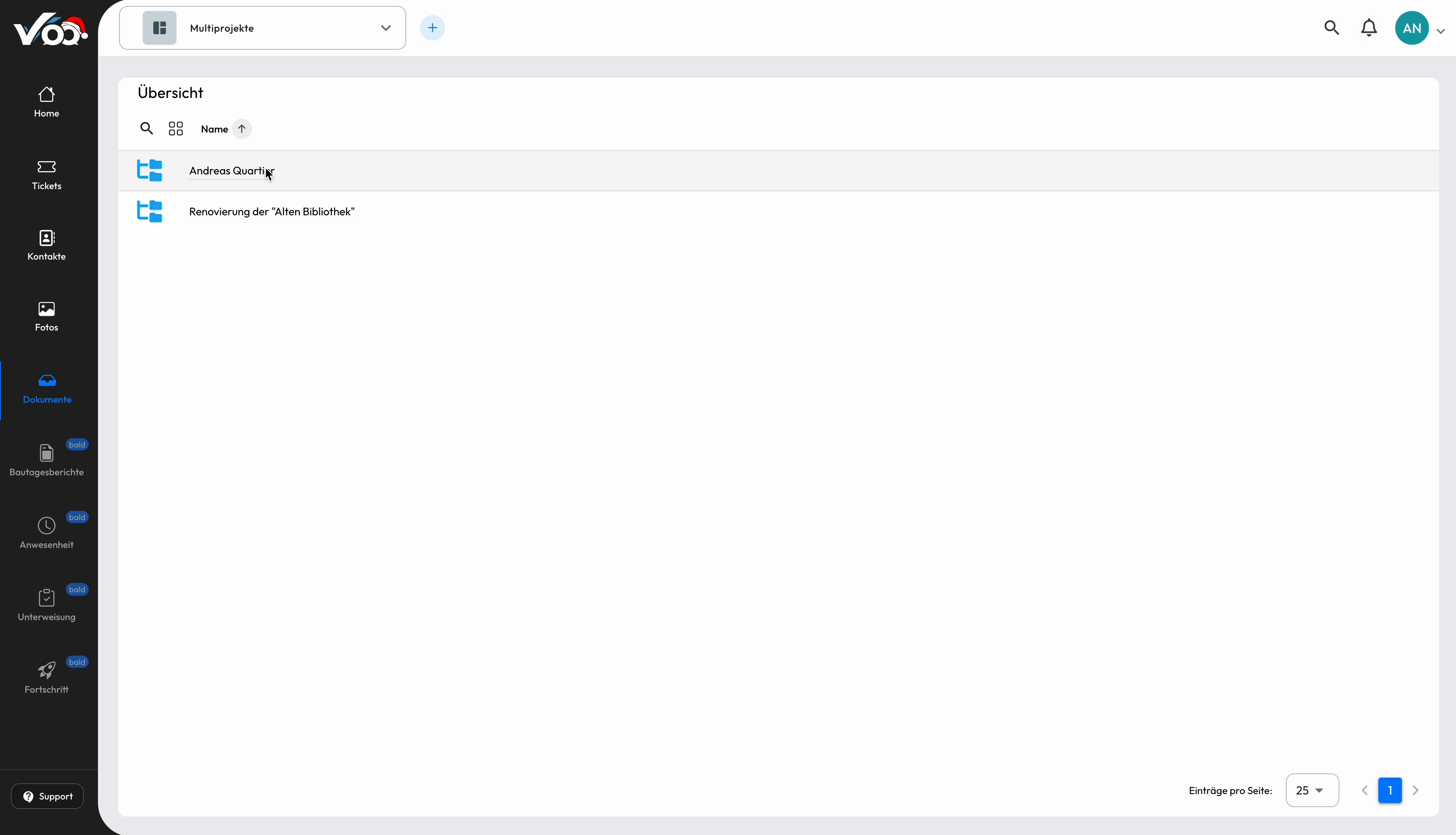Click the plus button to add a project

tap(432, 27)
